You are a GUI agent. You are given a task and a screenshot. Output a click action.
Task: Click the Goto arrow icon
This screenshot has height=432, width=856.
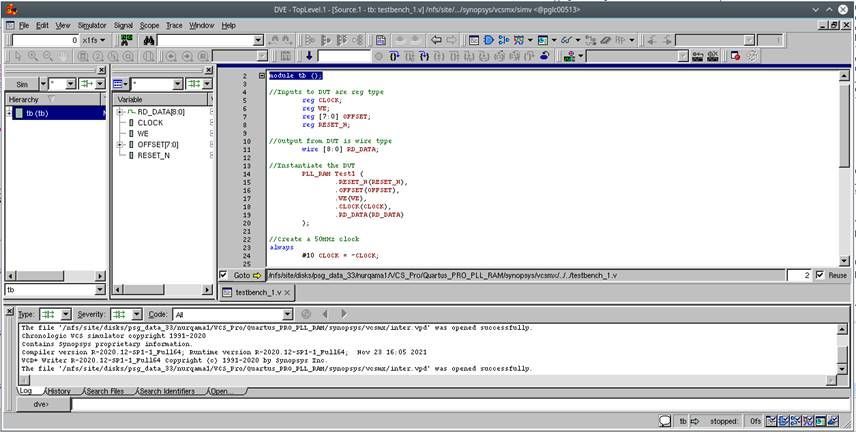tap(257, 275)
